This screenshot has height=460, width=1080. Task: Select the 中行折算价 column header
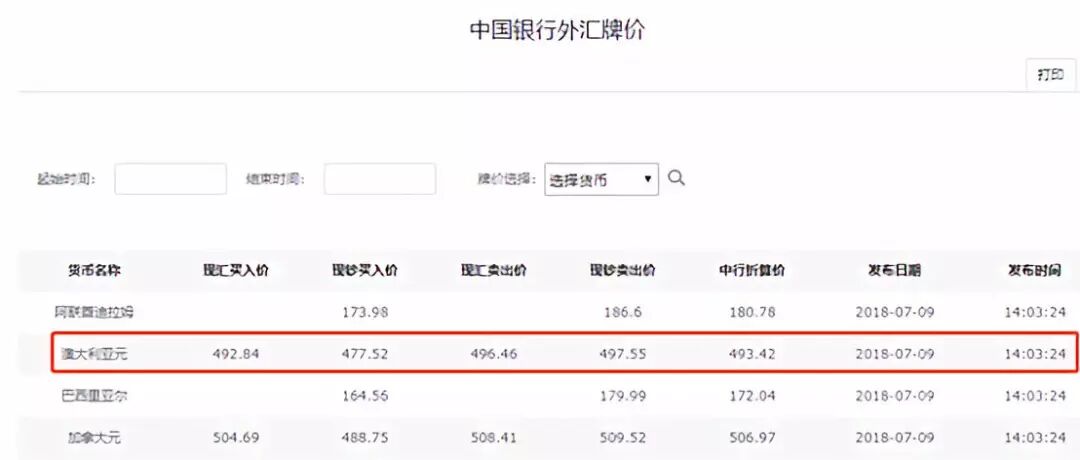pyautogui.click(x=752, y=271)
